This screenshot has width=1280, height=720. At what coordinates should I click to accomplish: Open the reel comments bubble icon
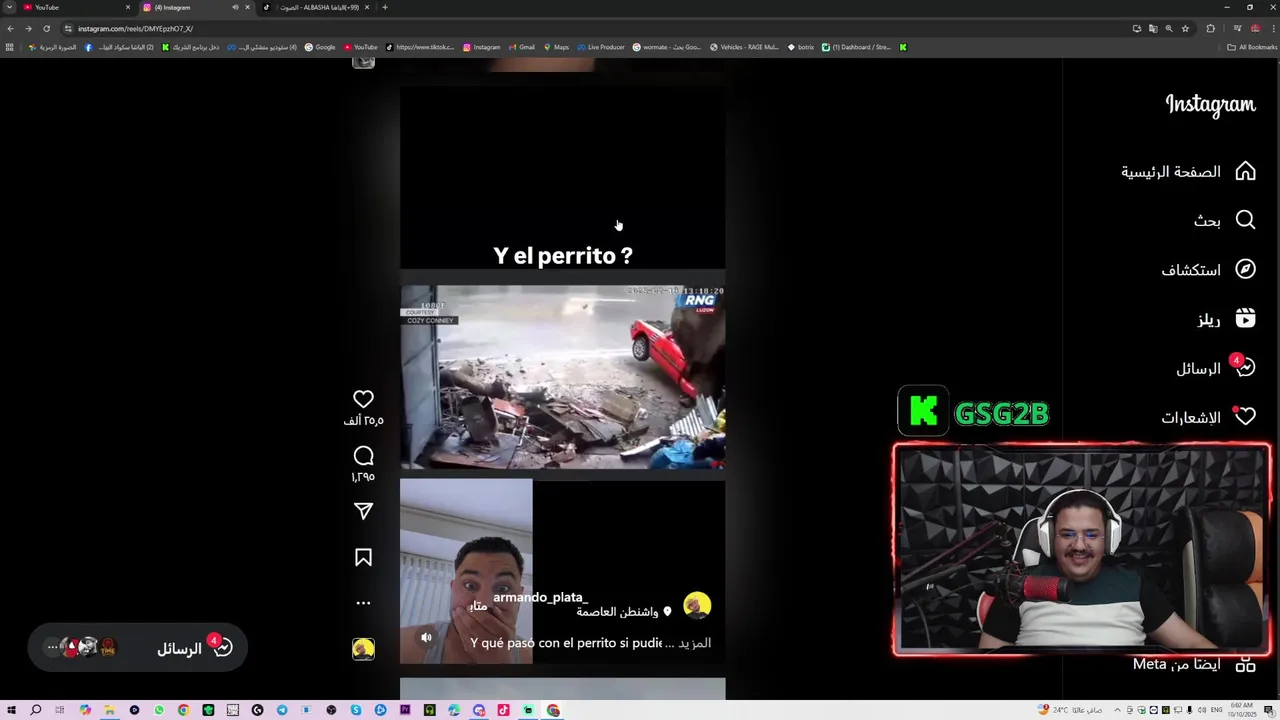point(363,456)
